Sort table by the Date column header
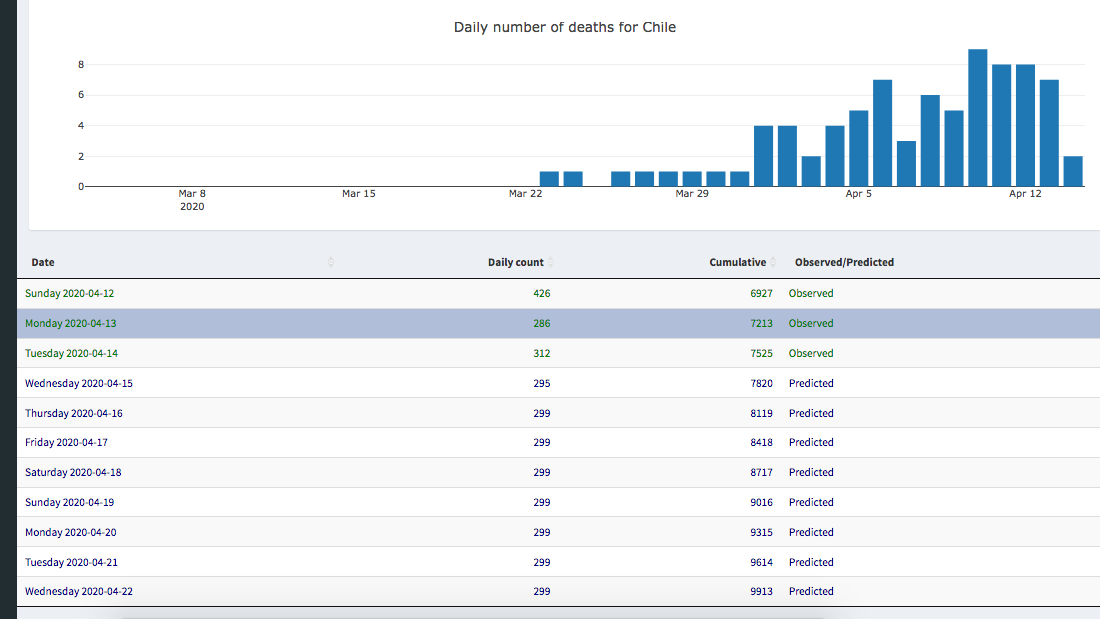Image resolution: width=1100 pixels, height=619 pixels. tap(43, 262)
